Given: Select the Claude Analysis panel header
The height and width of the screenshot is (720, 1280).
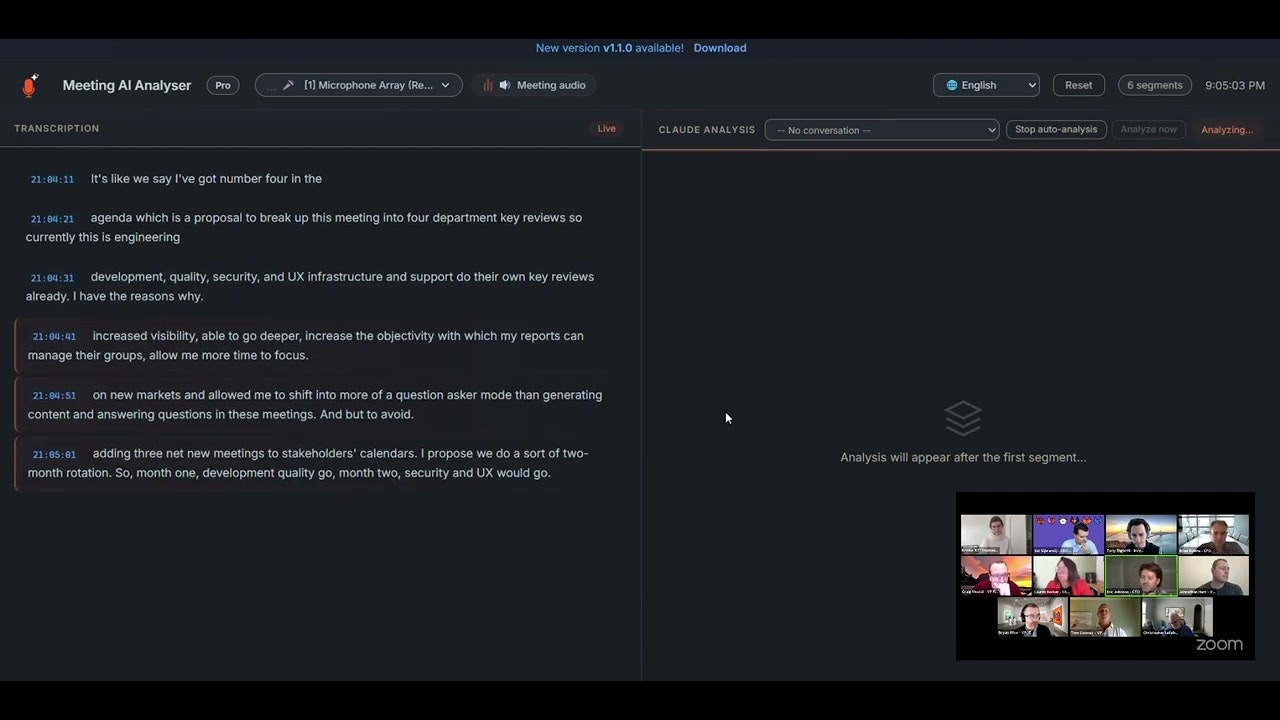Looking at the screenshot, I should (707, 130).
